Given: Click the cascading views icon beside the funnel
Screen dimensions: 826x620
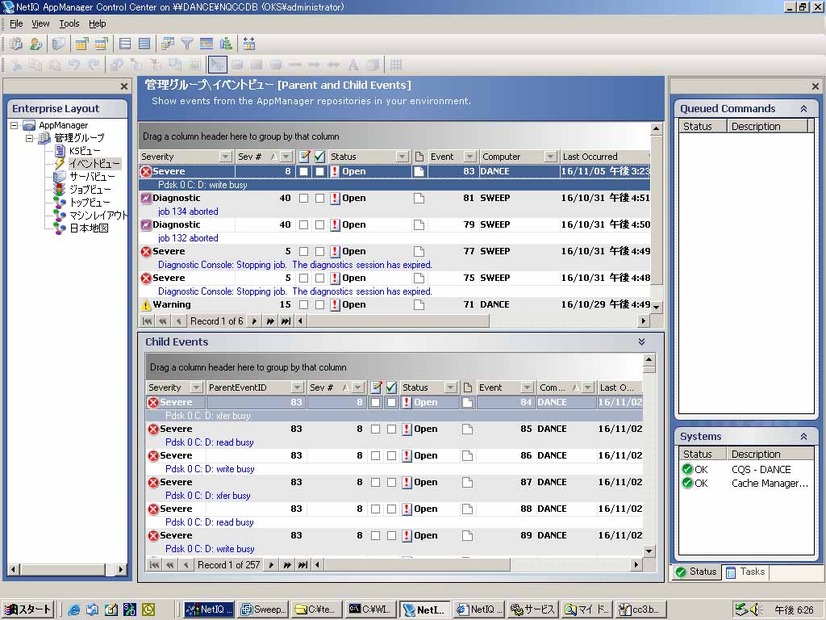Looking at the screenshot, I should click(x=168, y=44).
